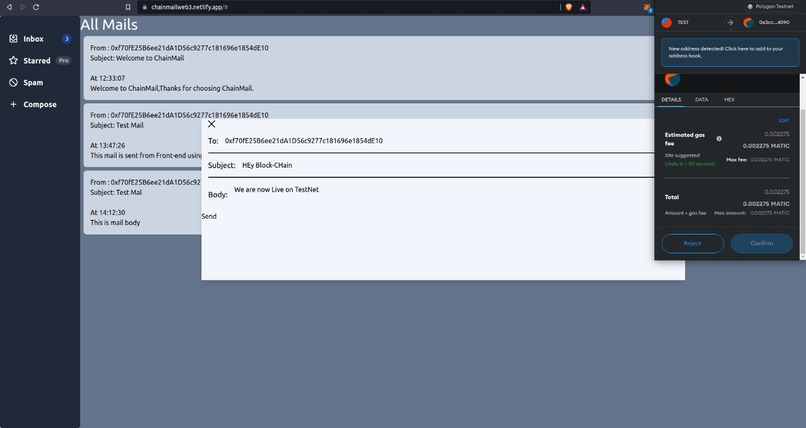This screenshot has width=806, height=428.
Task: Click the 'At 12:33:07' timestamp
Action: (x=107, y=78)
